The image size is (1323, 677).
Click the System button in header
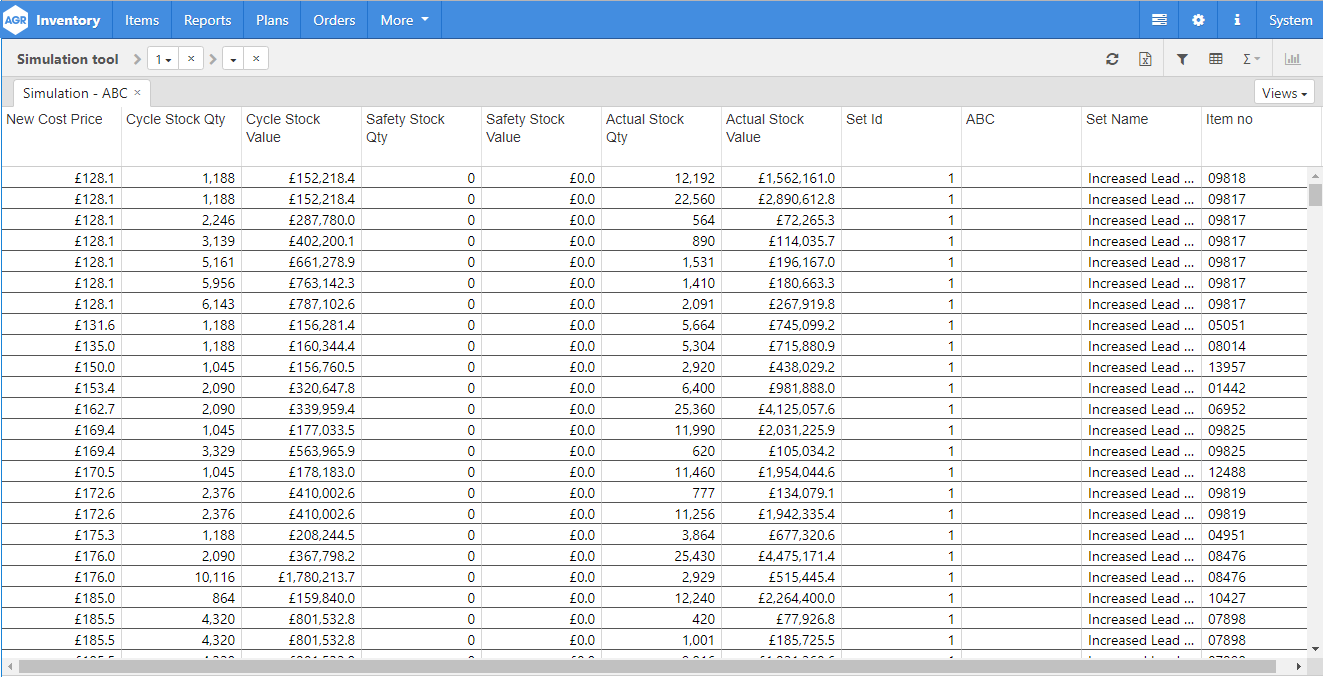click(x=1290, y=20)
